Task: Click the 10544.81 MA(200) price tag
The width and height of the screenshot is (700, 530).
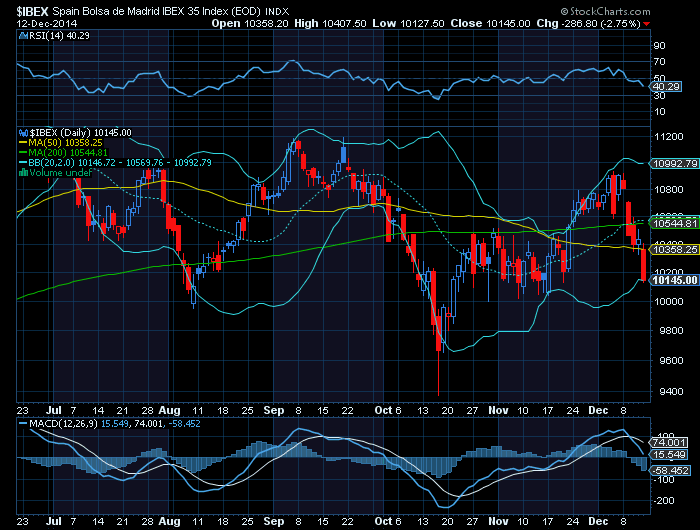Action: point(675,223)
